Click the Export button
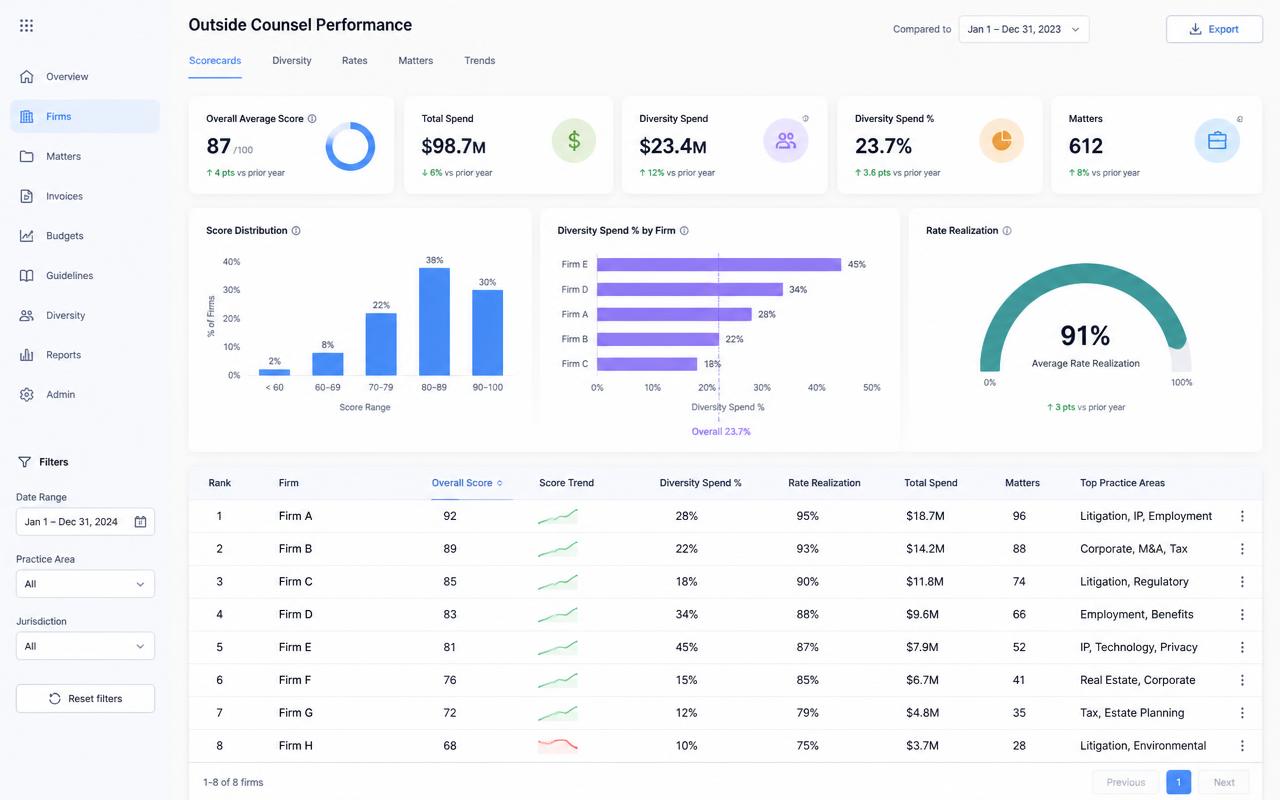1280x800 pixels. click(x=1214, y=29)
